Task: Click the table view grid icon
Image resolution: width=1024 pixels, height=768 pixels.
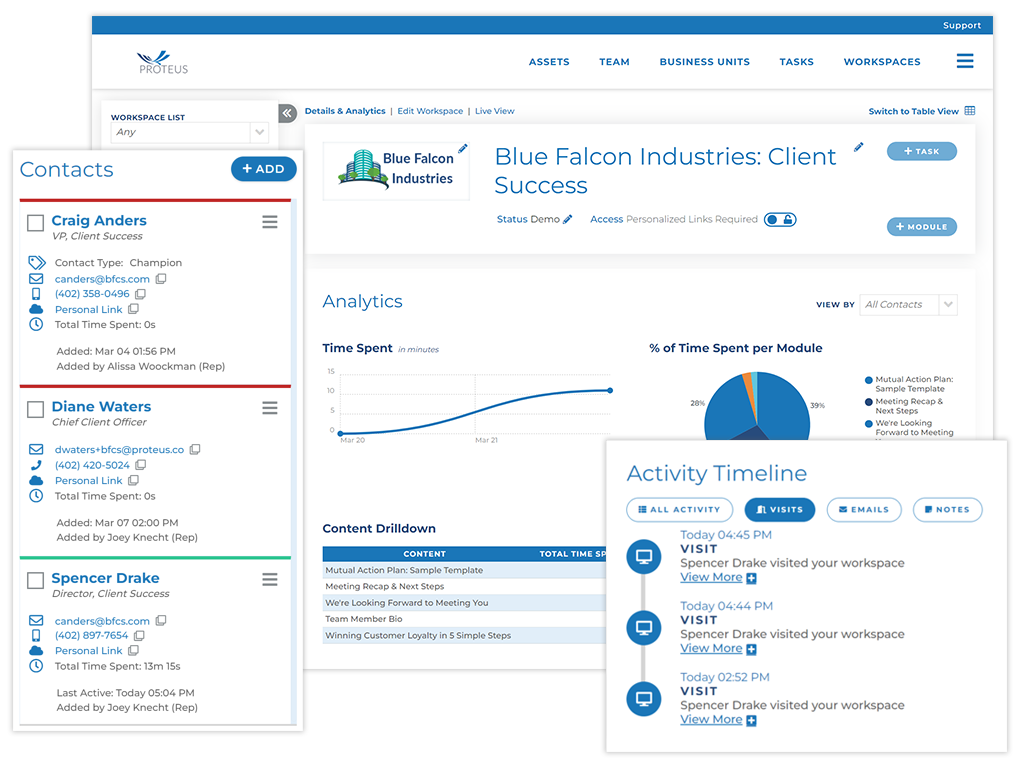Action: click(x=970, y=111)
